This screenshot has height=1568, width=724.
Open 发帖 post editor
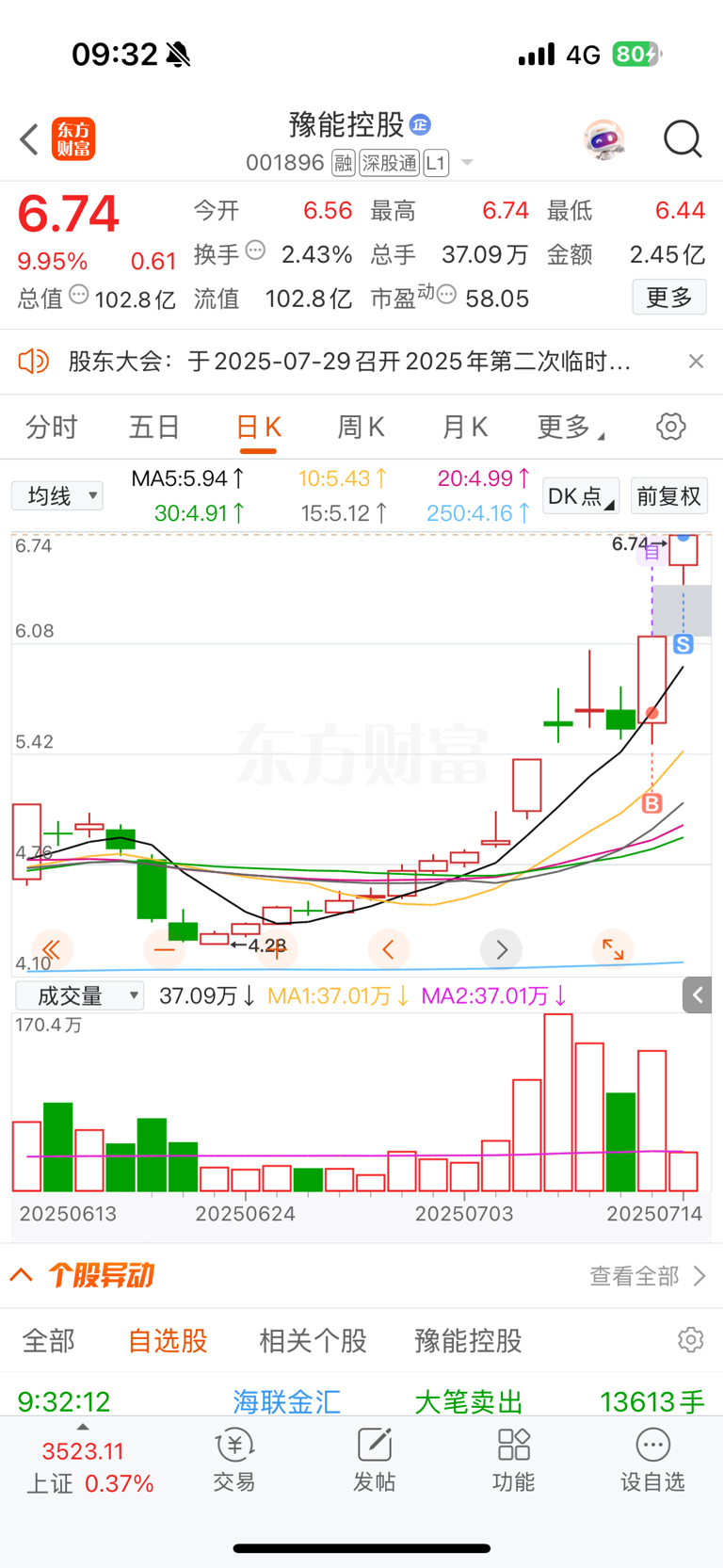tap(374, 1460)
